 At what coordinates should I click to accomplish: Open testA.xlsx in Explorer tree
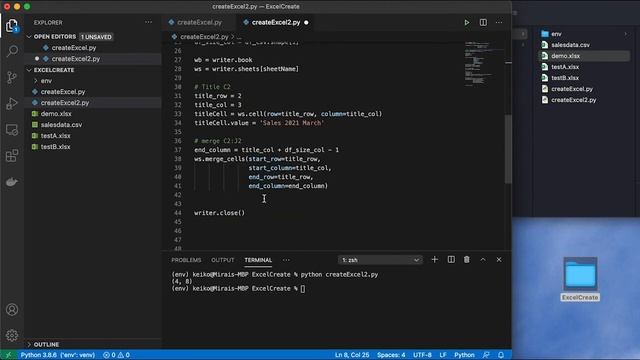[56, 136]
